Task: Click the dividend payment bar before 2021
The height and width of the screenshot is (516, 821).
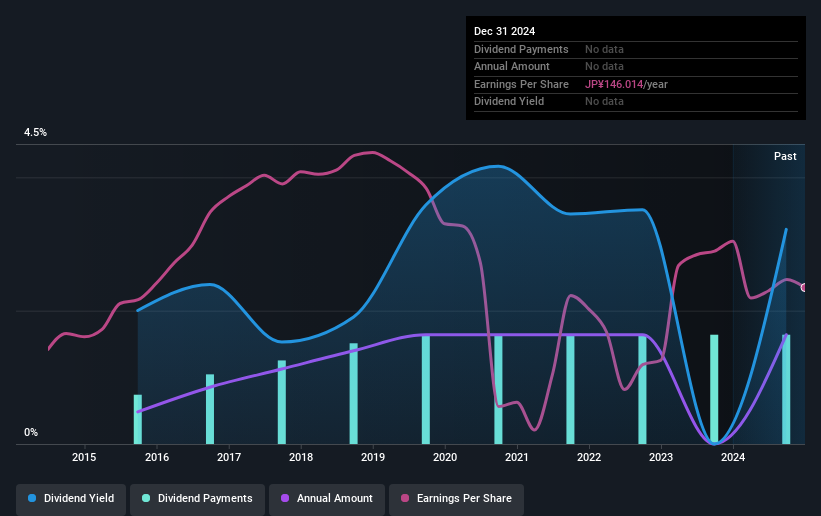Action: click(498, 389)
